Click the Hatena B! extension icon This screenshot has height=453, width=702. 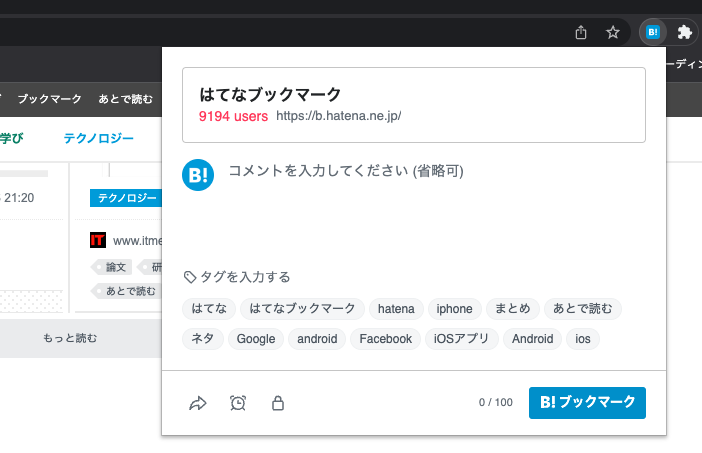coord(653,32)
